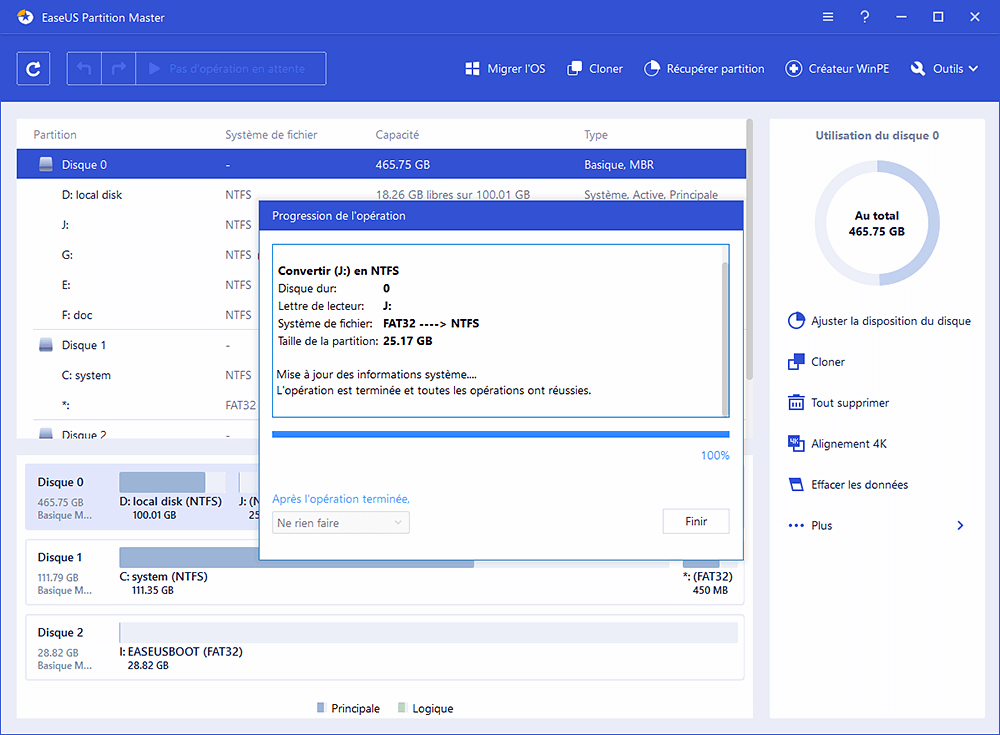
Task: Click Cloner in the right side panel
Action: pos(817,362)
